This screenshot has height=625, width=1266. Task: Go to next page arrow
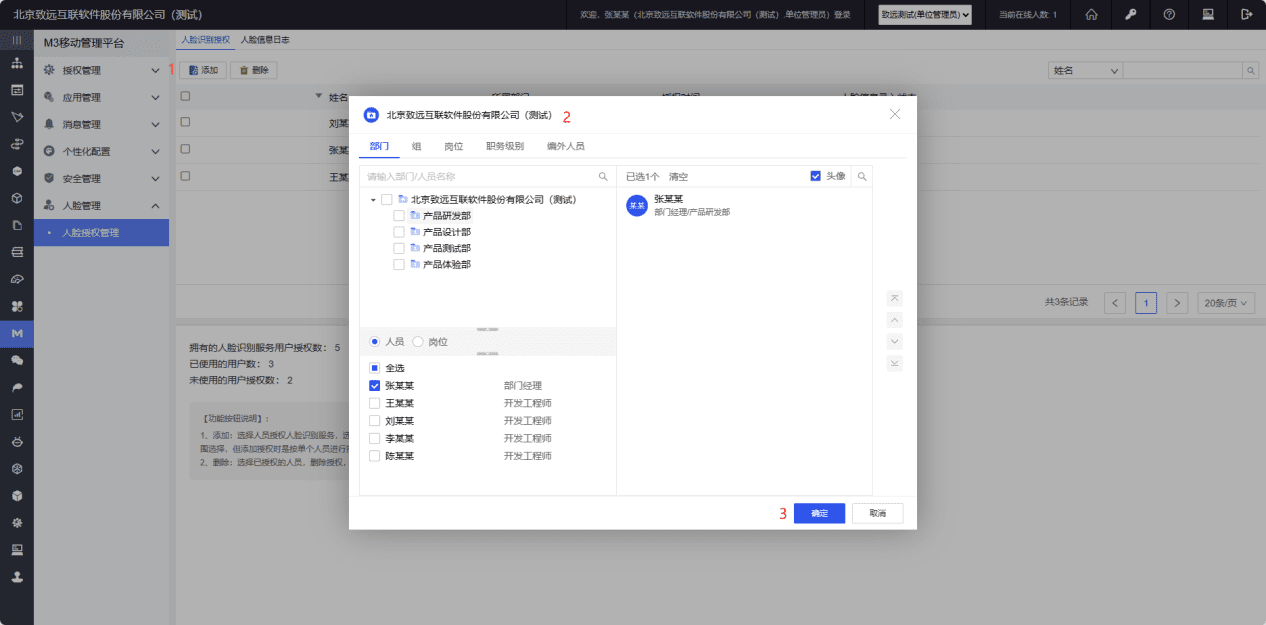point(1177,302)
